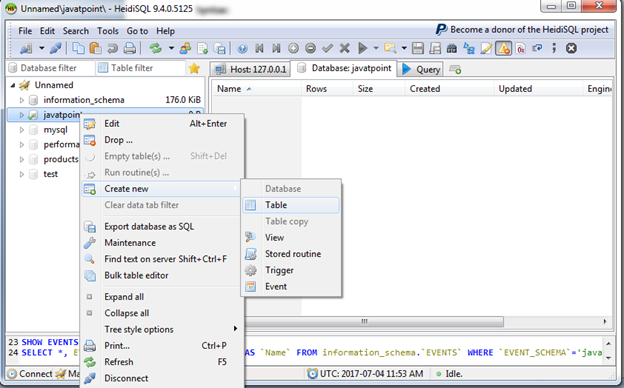Viewport: 624px width, 388px height.
Task: Click the round black X toolbar icon
Action: point(571,49)
